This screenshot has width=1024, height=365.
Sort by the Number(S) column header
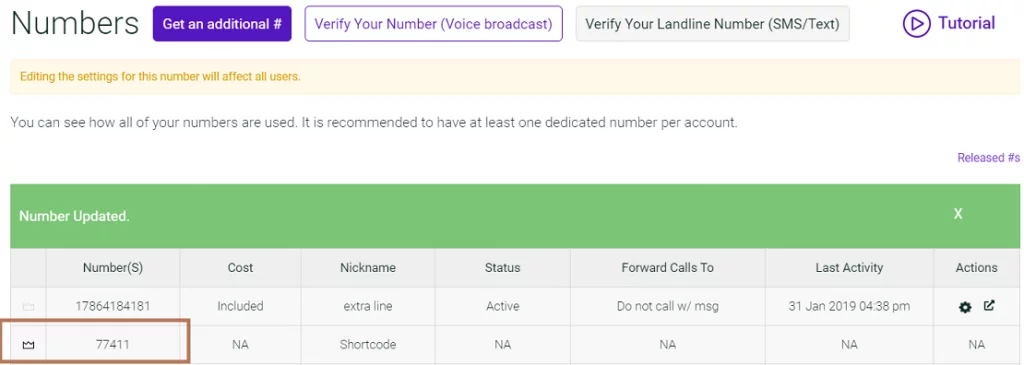(113, 268)
